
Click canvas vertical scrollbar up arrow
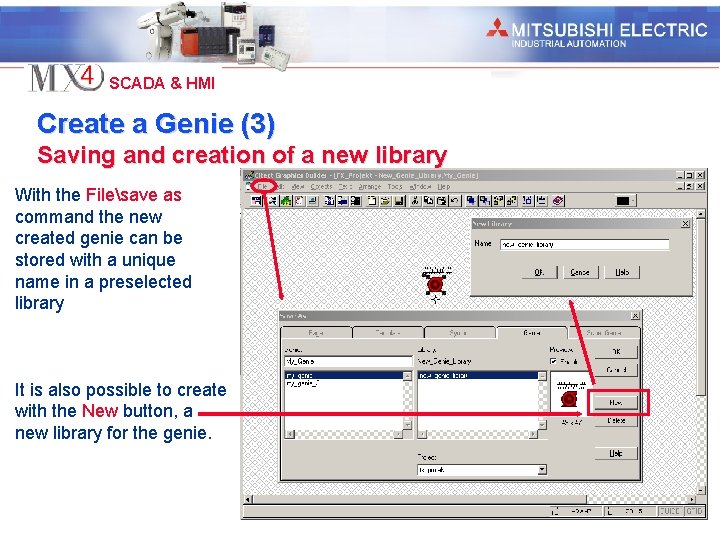pos(701,214)
